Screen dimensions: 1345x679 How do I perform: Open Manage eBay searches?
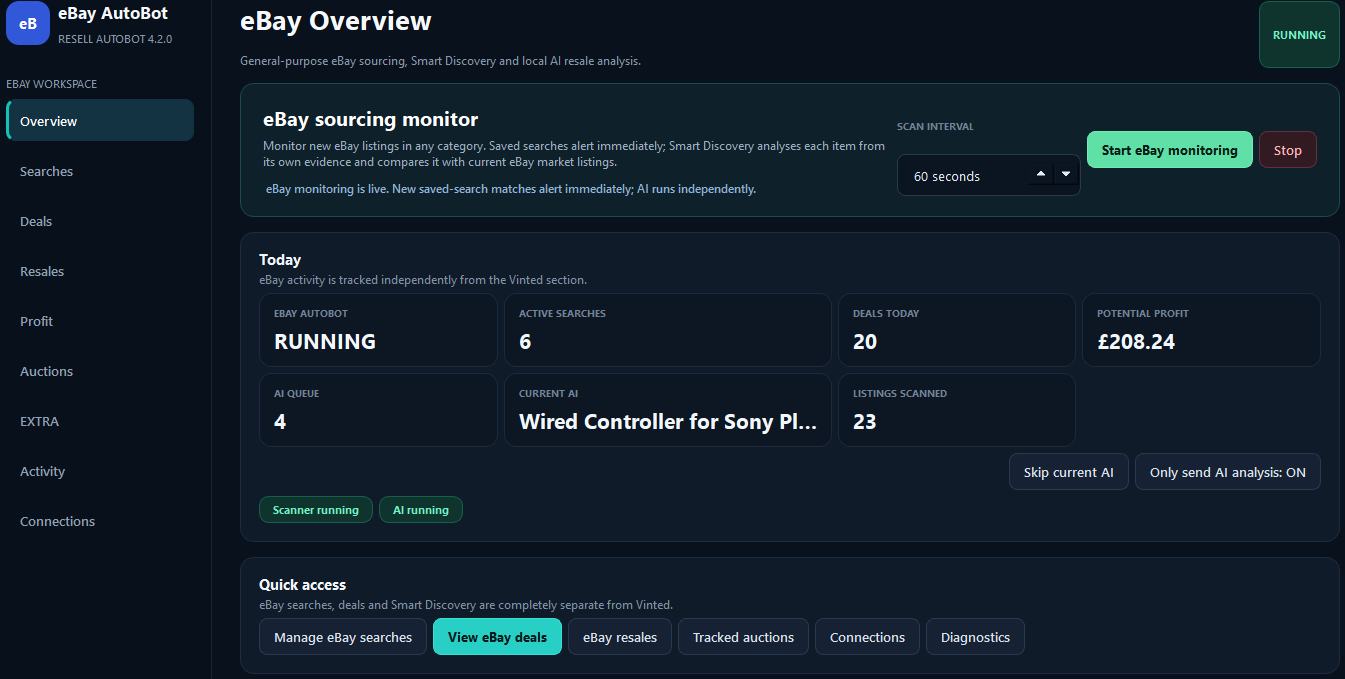pos(343,637)
